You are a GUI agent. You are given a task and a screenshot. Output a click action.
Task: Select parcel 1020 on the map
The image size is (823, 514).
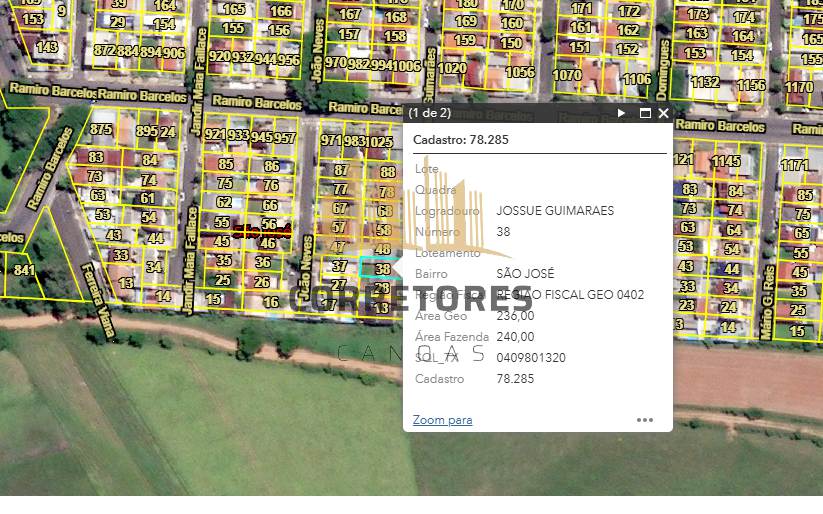(452, 69)
